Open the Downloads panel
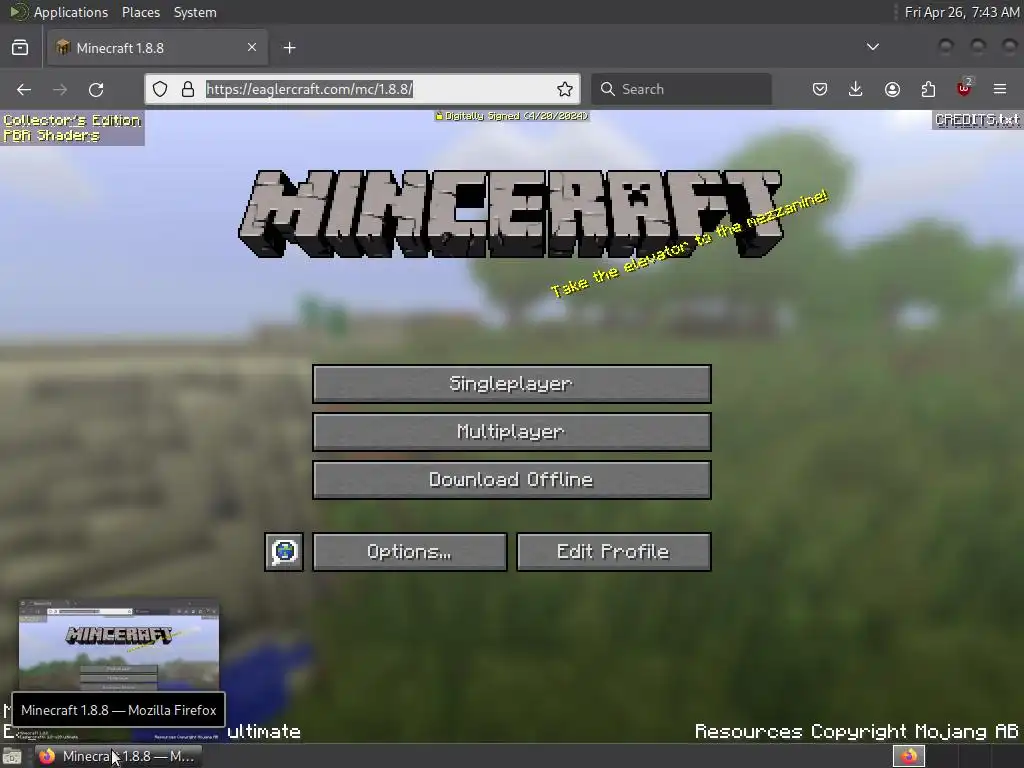This screenshot has width=1024, height=768. pos(856,89)
